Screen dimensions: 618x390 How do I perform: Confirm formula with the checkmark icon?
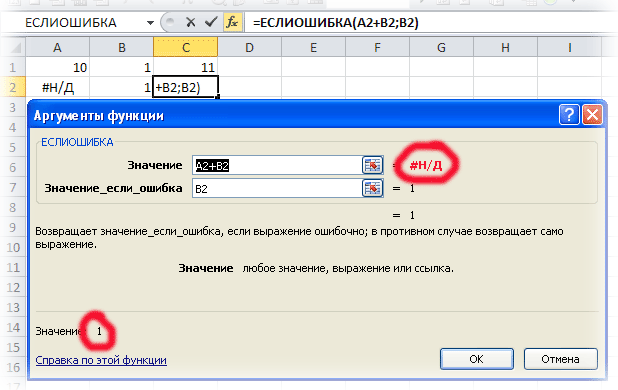(211, 22)
